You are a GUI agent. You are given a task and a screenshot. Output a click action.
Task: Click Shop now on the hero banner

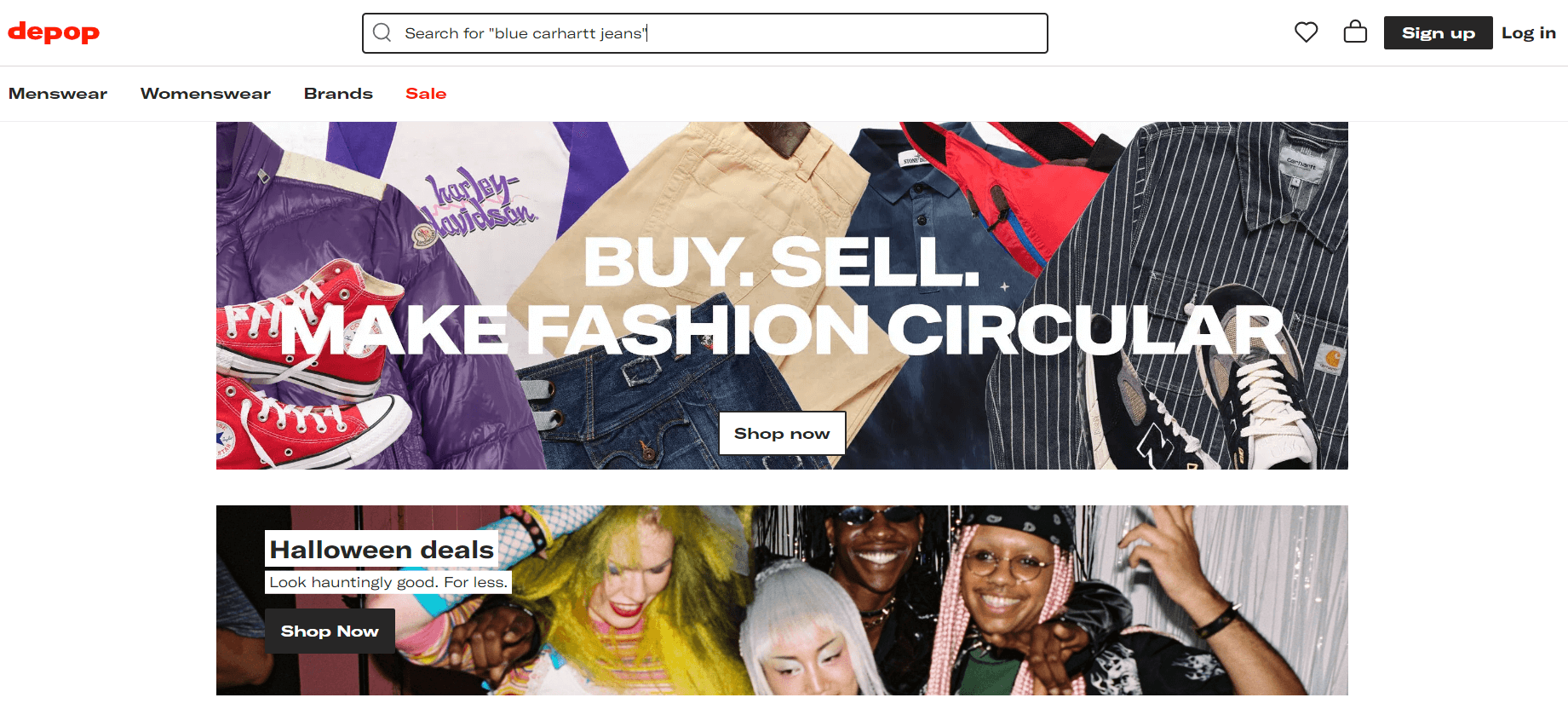point(782,434)
